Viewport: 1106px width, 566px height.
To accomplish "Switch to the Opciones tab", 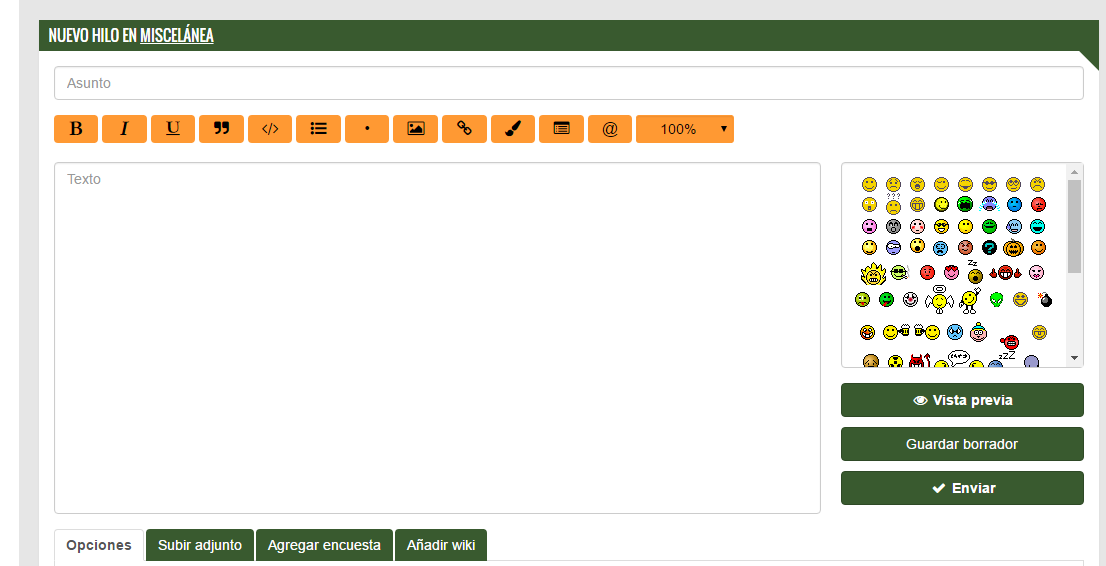I will [x=99, y=545].
